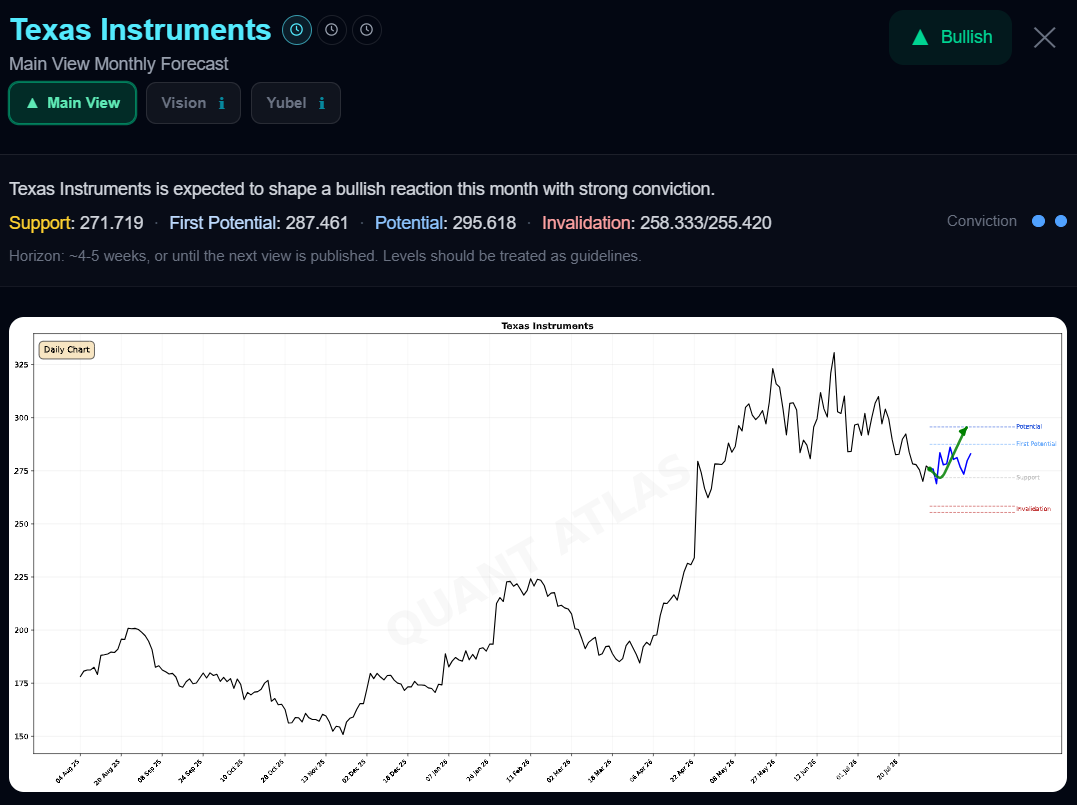Screen dimensions: 1077x805
Task: Click the Invalidation level label on chart
Action: pyautogui.click(x=1033, y=509)
